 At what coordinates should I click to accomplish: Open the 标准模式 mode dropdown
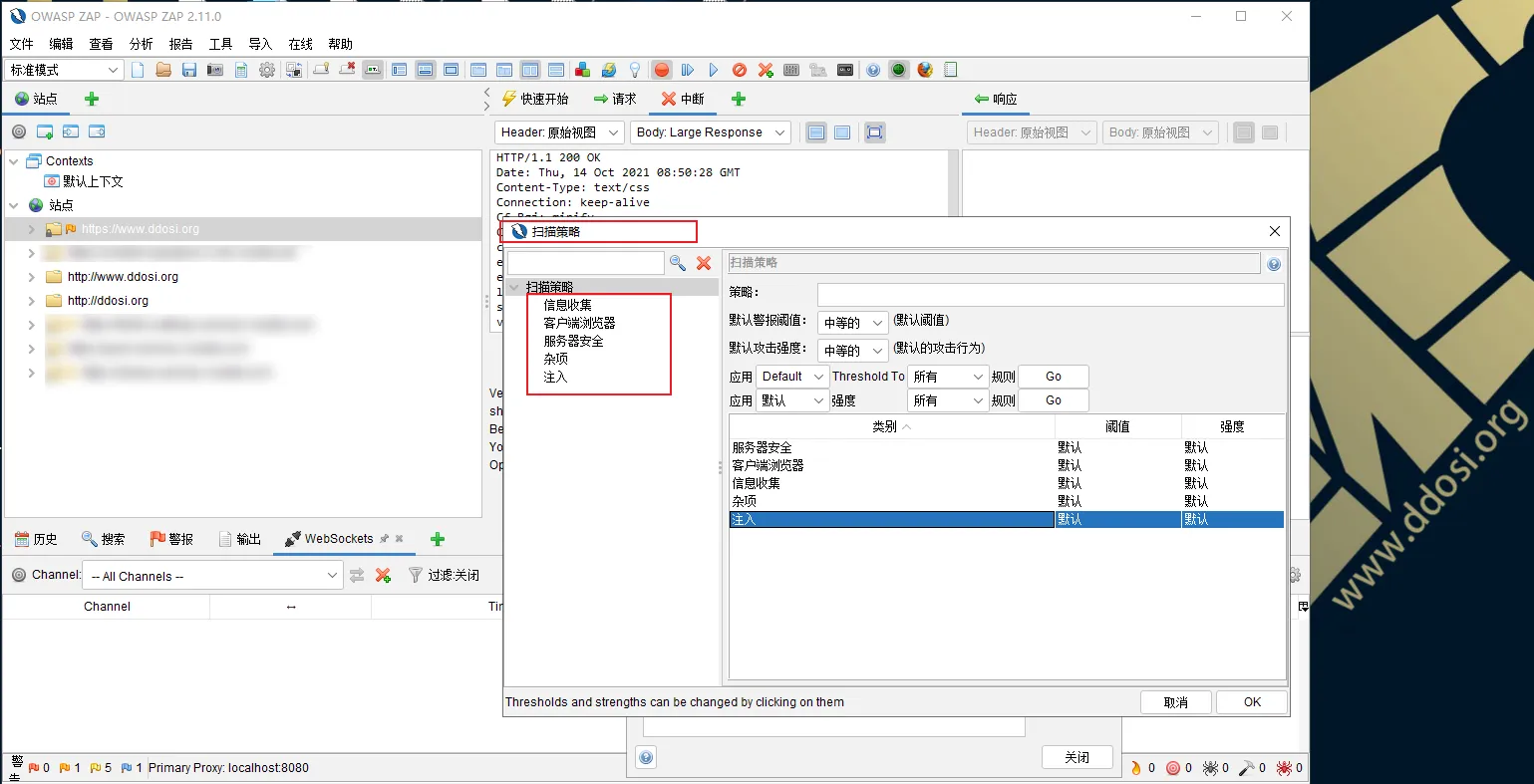coord(64,70)
